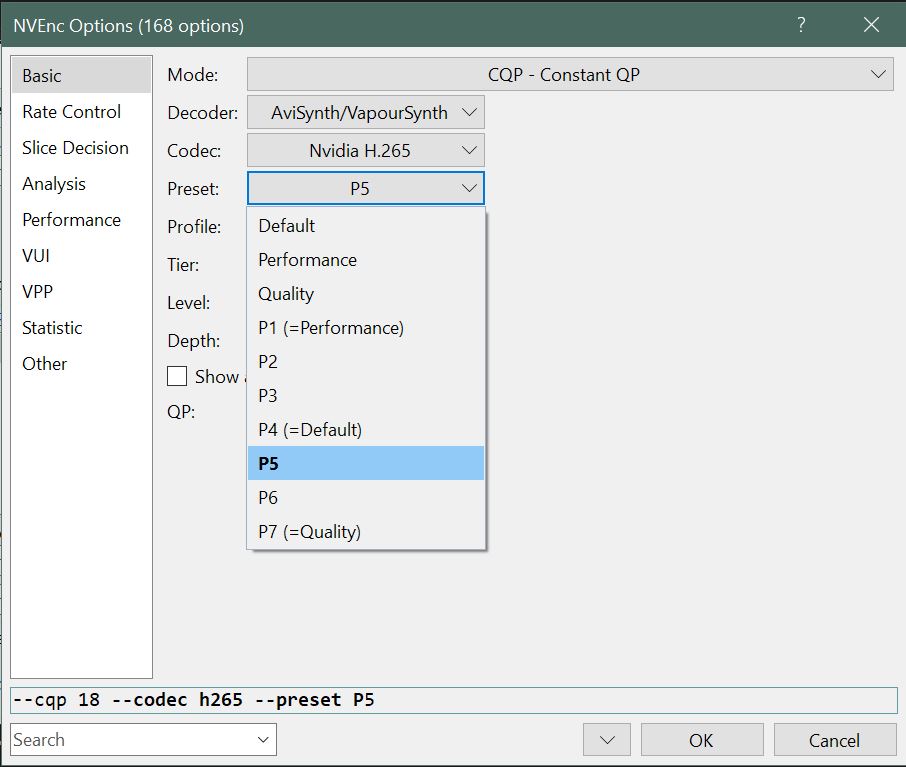Open the Other section
The height and width of the screenshot is (767, 906).
click(x=81, y=364)
